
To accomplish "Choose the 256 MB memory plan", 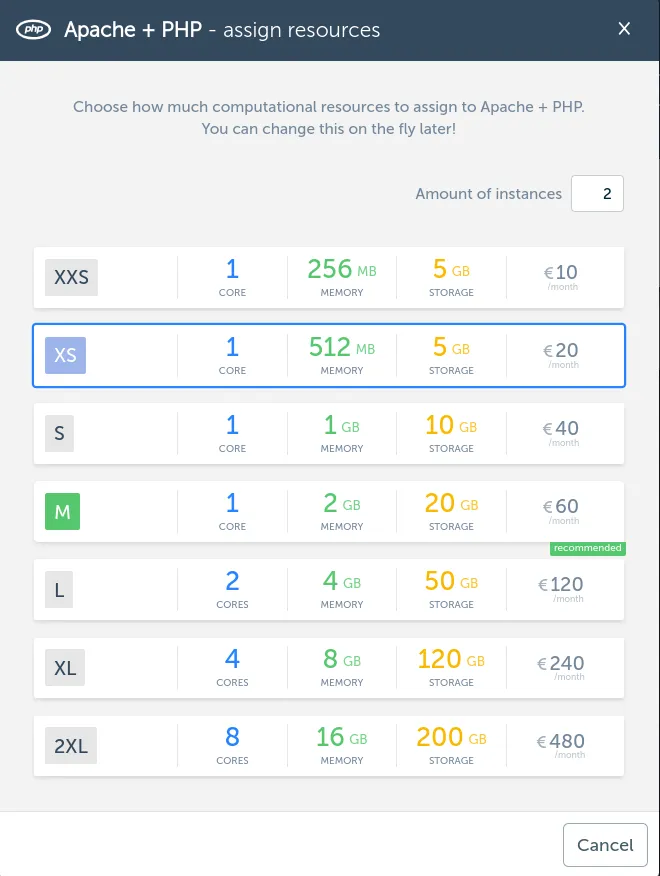I will click(341, 277).
